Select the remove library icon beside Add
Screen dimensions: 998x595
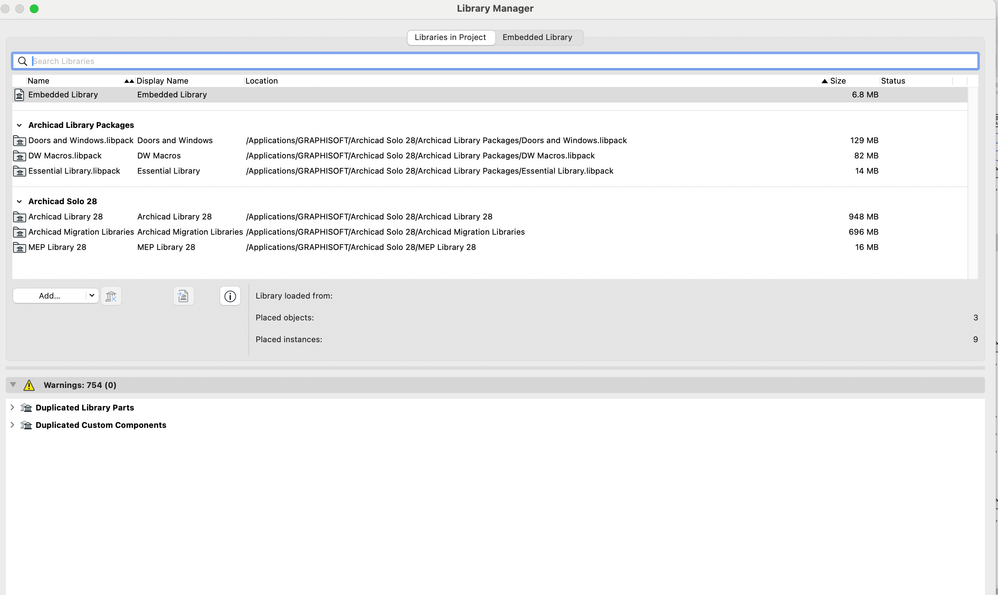(x=110, y=295)
